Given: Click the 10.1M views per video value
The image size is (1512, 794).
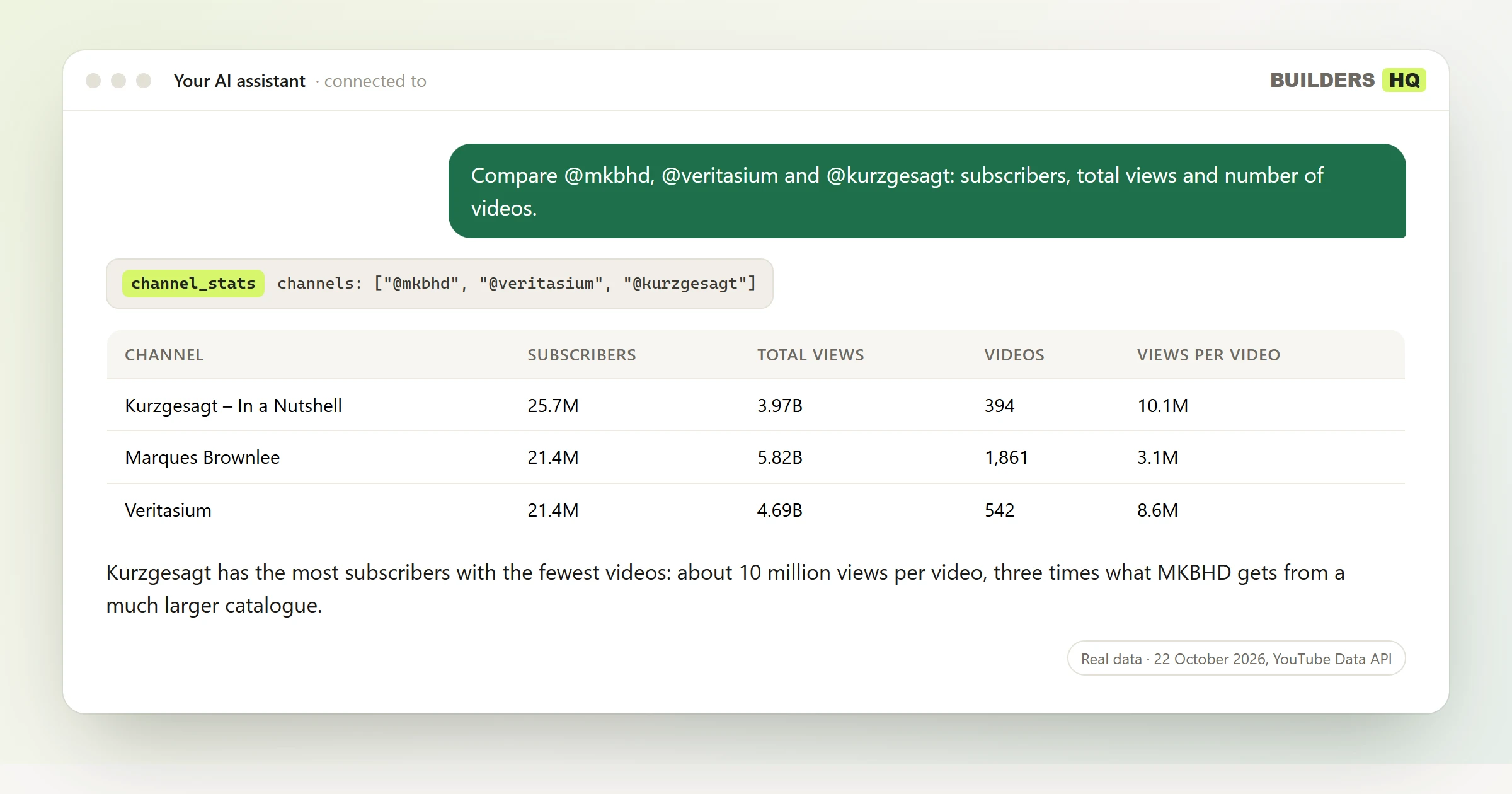Looking at the screenshot, I should click(x=1163, y=406).
